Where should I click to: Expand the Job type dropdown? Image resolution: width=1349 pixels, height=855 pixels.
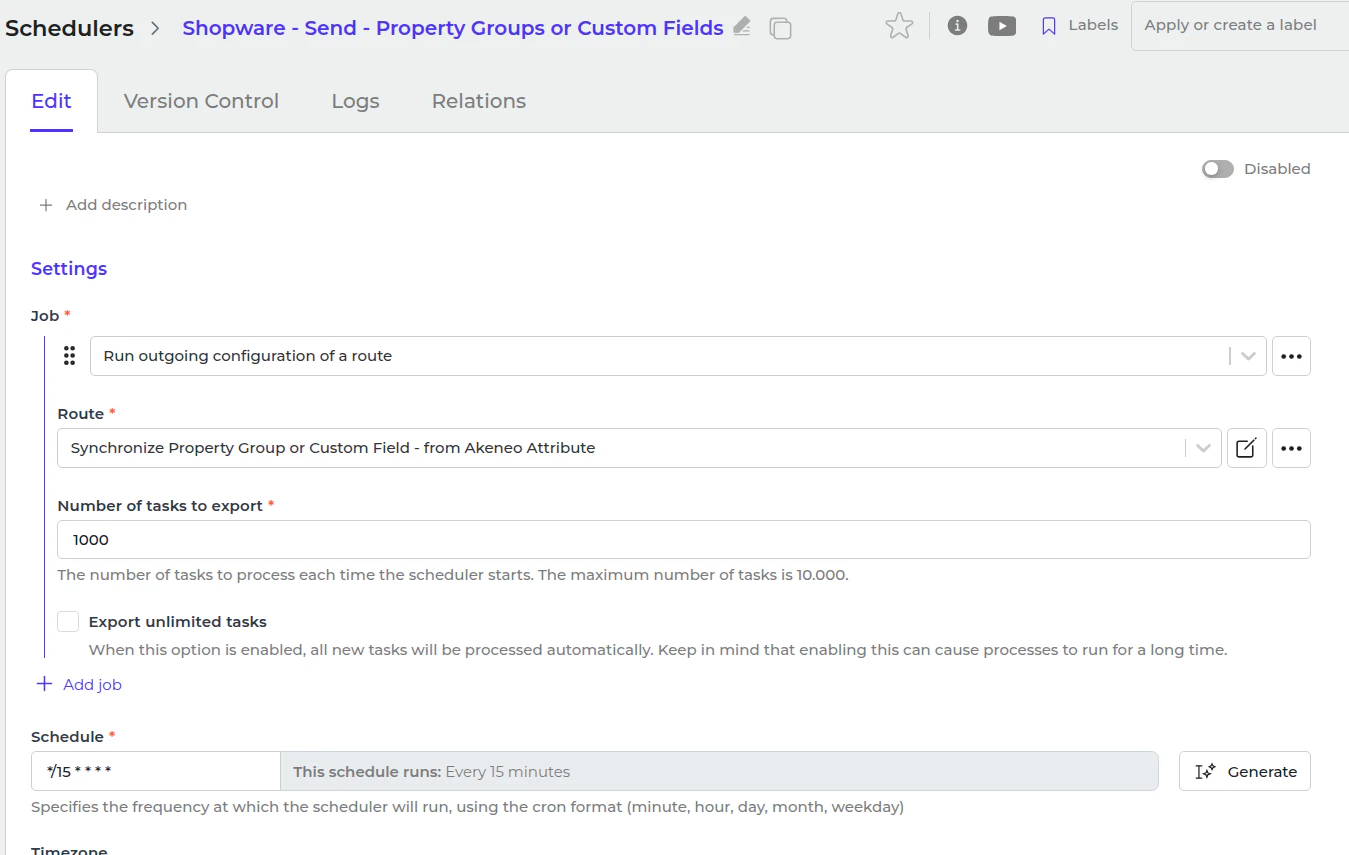1248,356
